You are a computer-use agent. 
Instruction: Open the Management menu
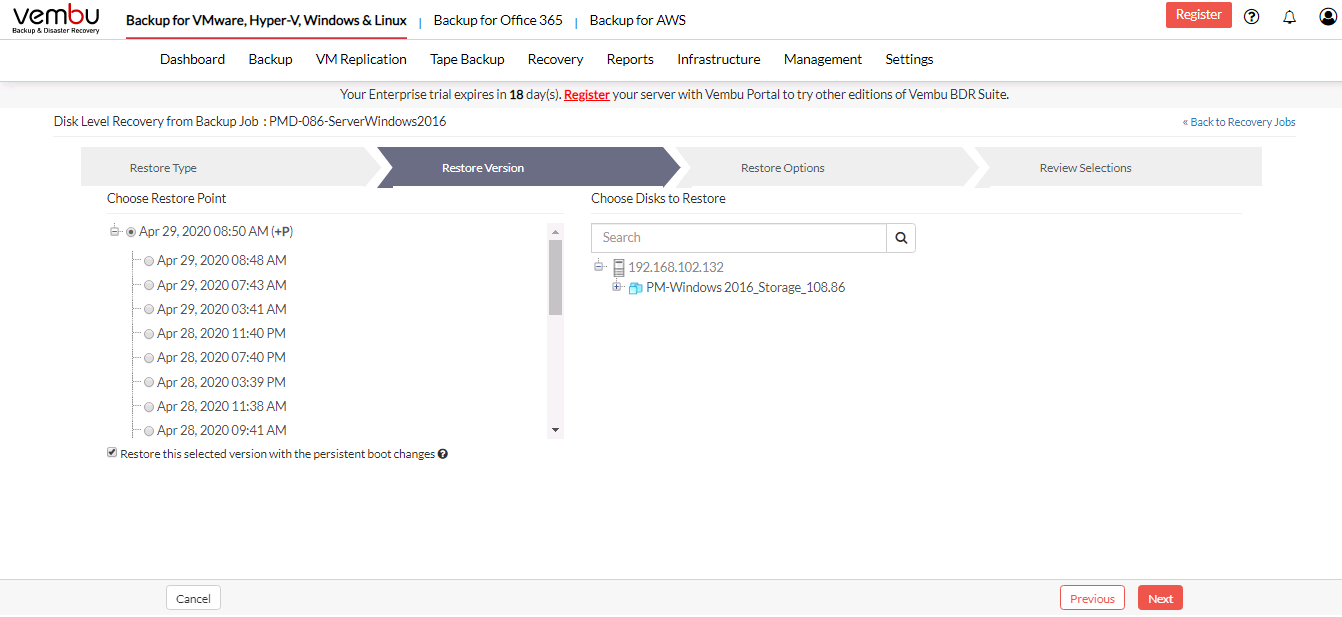point(822,59)
